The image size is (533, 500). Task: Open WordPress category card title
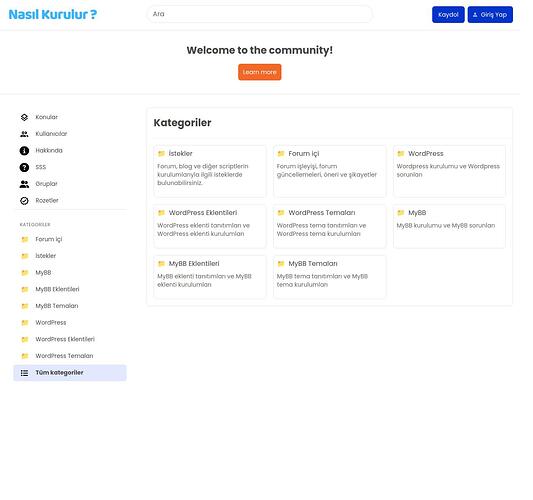[426, 154]
